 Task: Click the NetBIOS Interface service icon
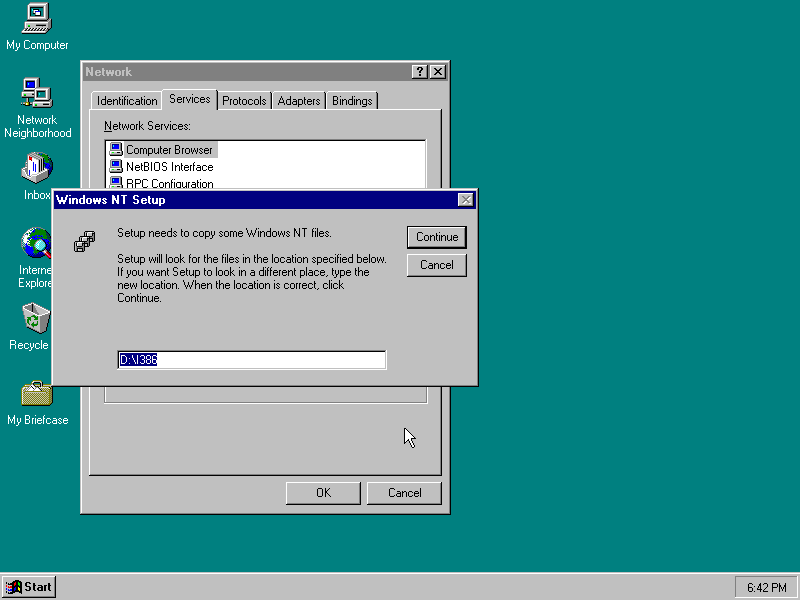click(x=116, y=166)
